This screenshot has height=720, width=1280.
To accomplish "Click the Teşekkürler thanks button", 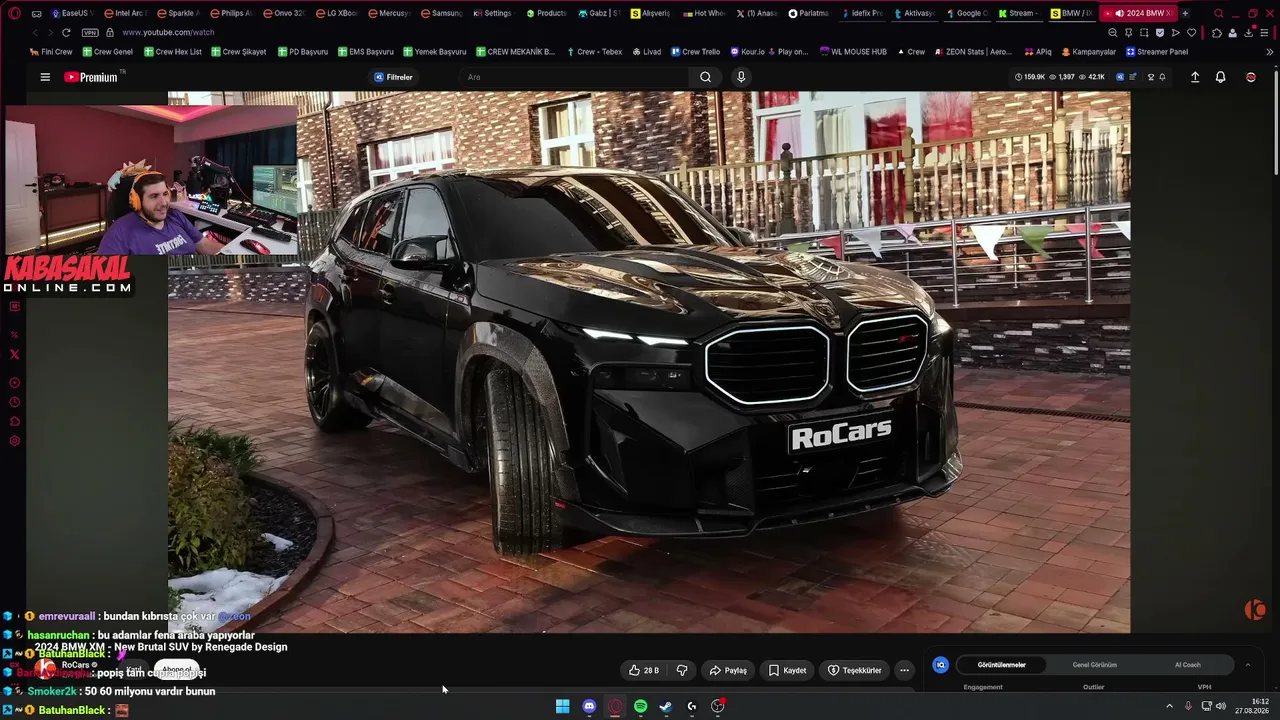I will click(854, 670).
